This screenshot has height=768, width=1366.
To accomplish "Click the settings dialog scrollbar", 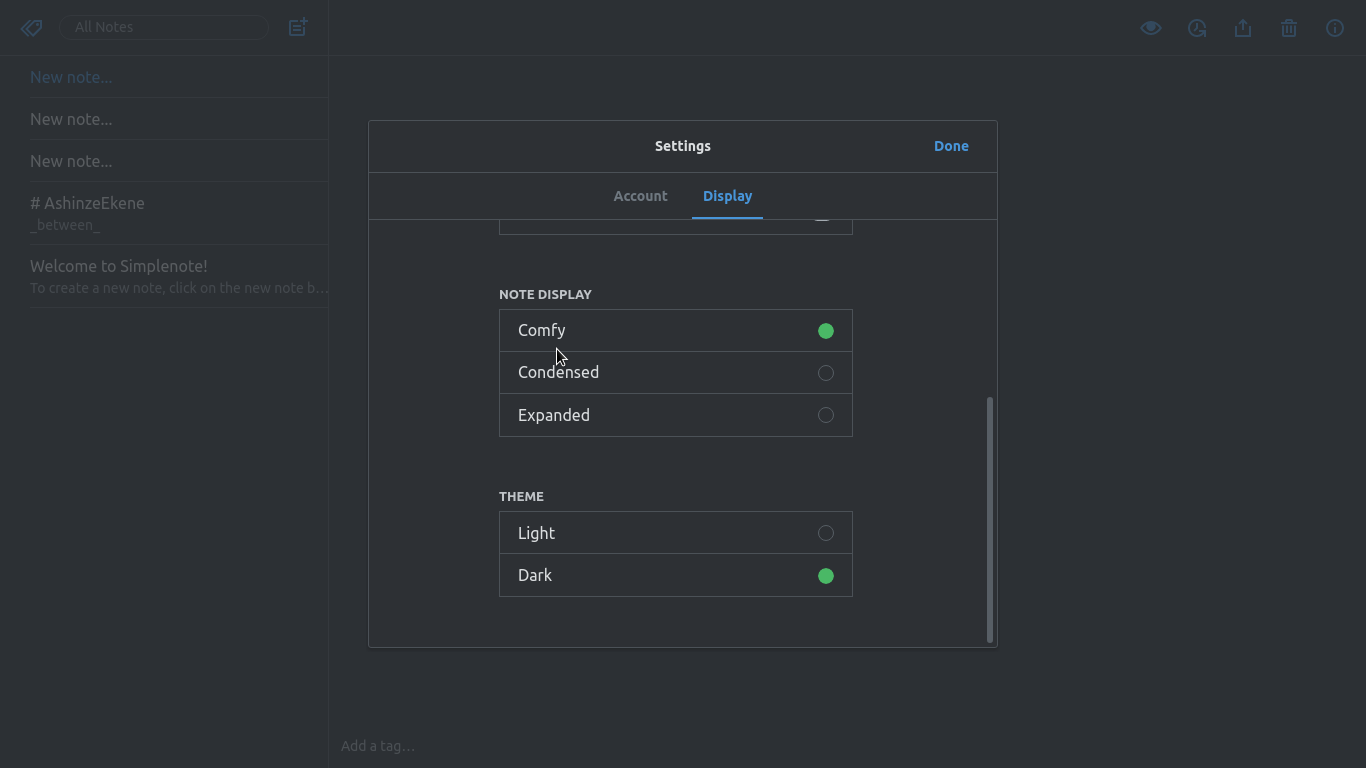I will tap(989, 520).
